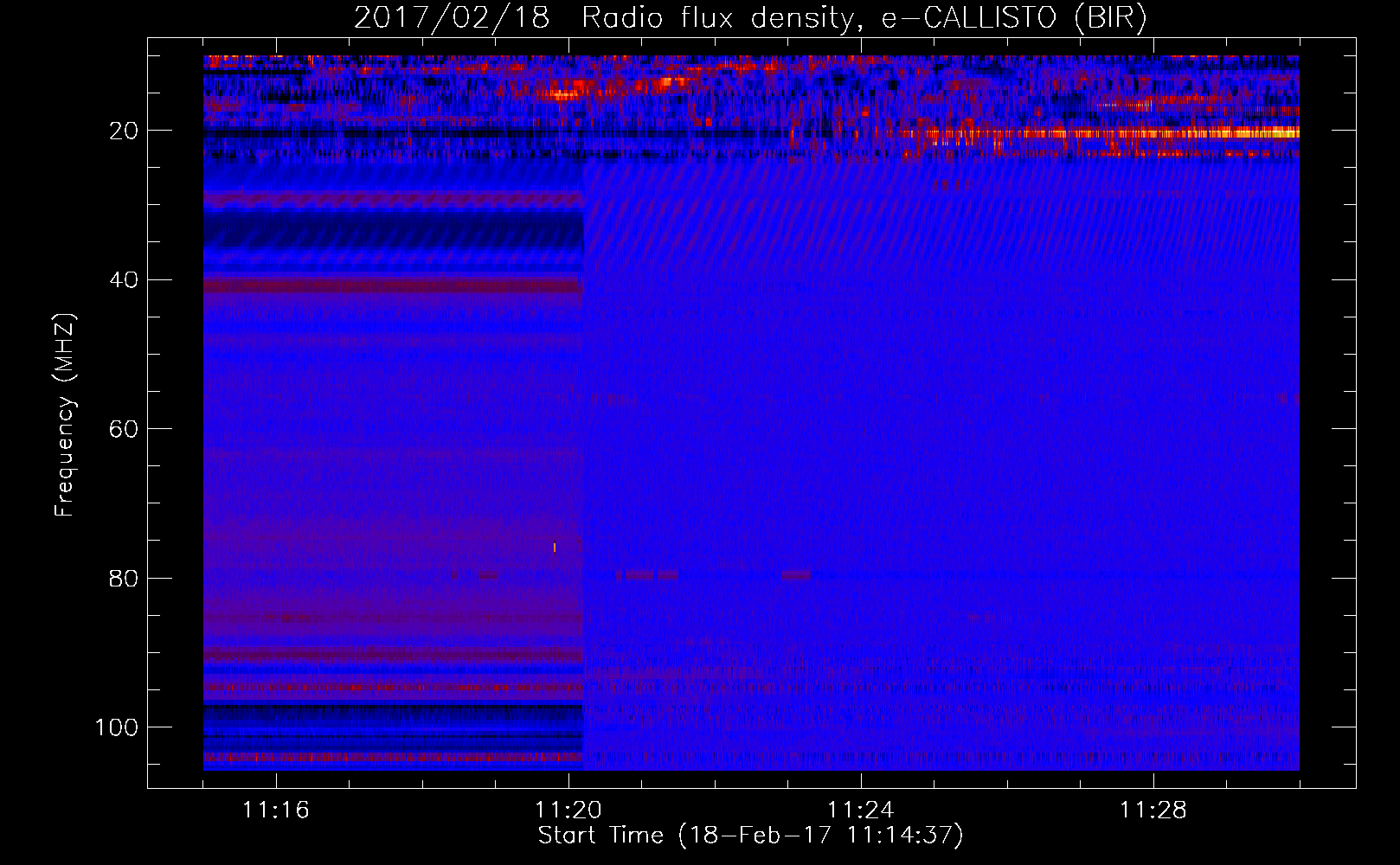Click the "11:20" time tick label
The height and width of the screenshot is (865, 1400).
coord(568,811)
